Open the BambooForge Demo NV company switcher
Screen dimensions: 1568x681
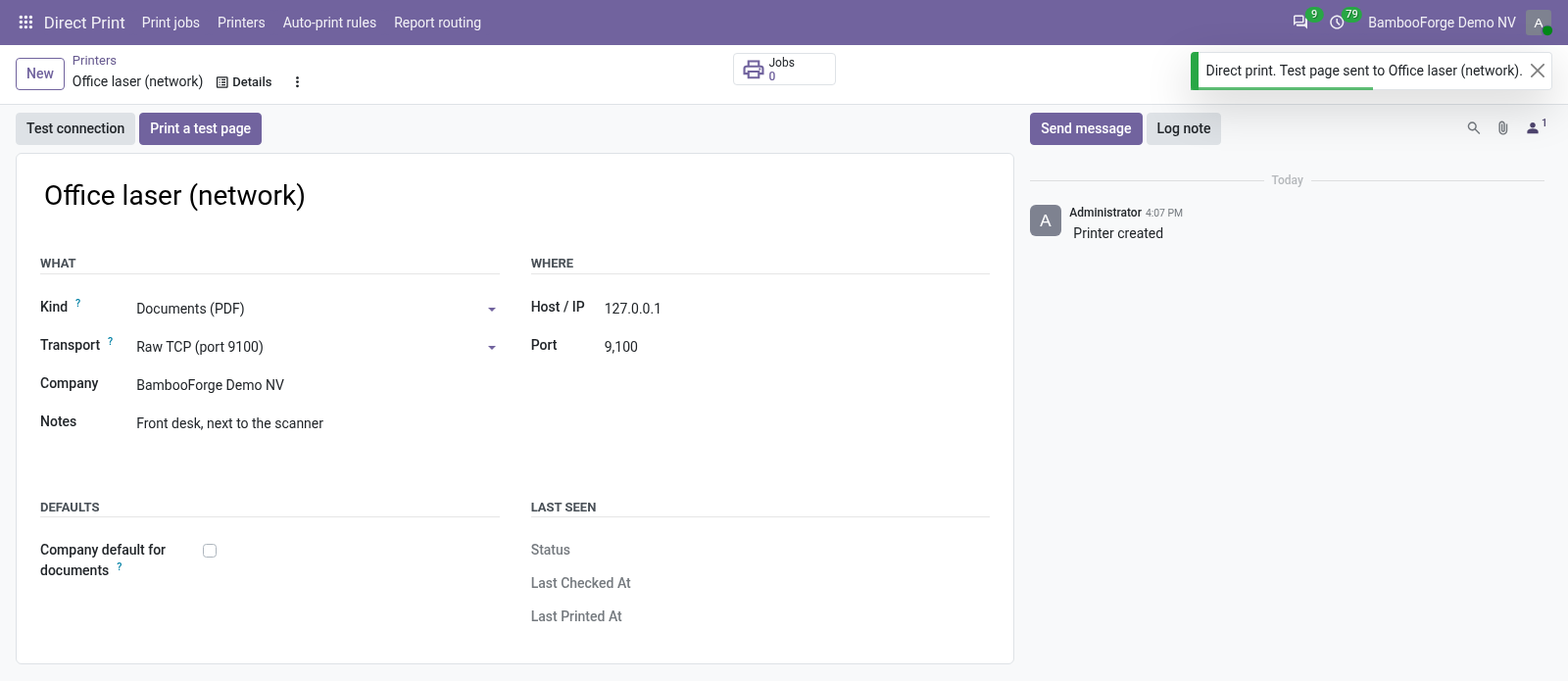[1442, 23]
